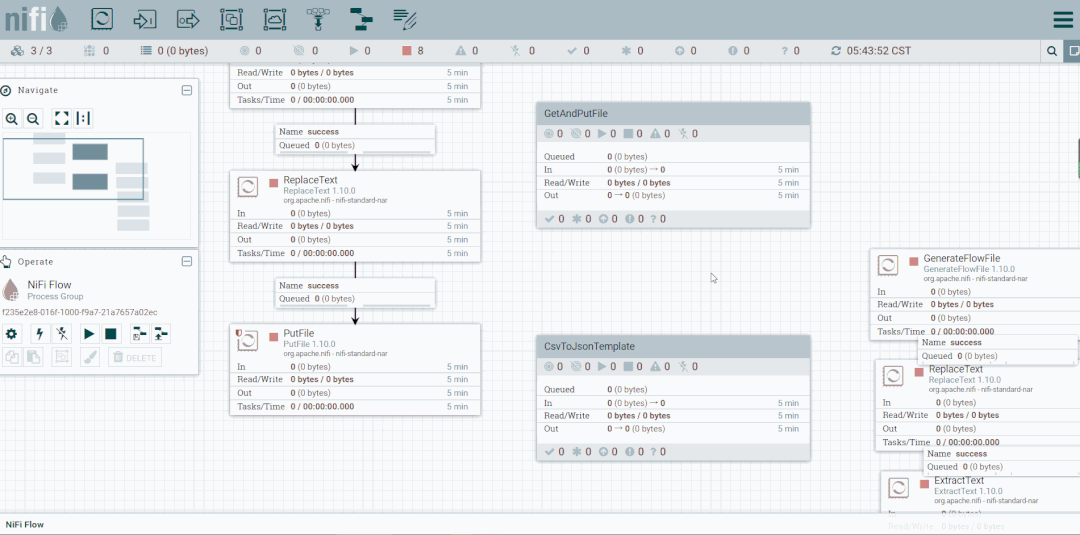Click the NiFi Flow breadcrumb link
Viewport: 1080px width, 535px height.
click(x=25, y=525)
